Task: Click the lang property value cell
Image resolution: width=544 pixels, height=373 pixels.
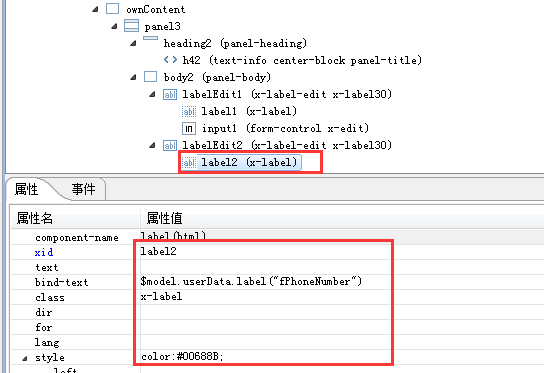Action: 342,342
